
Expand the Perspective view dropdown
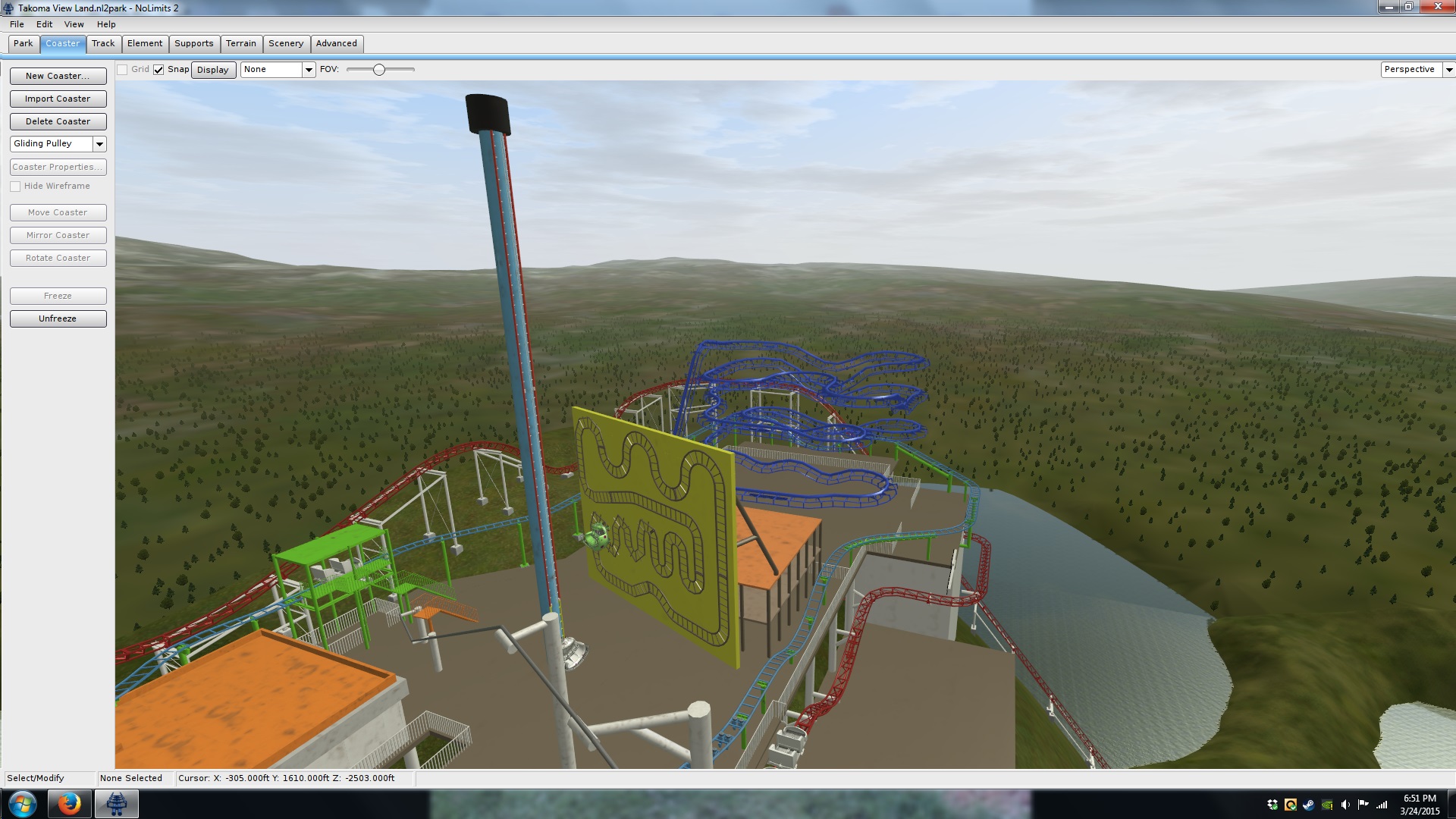(1448, 70)
